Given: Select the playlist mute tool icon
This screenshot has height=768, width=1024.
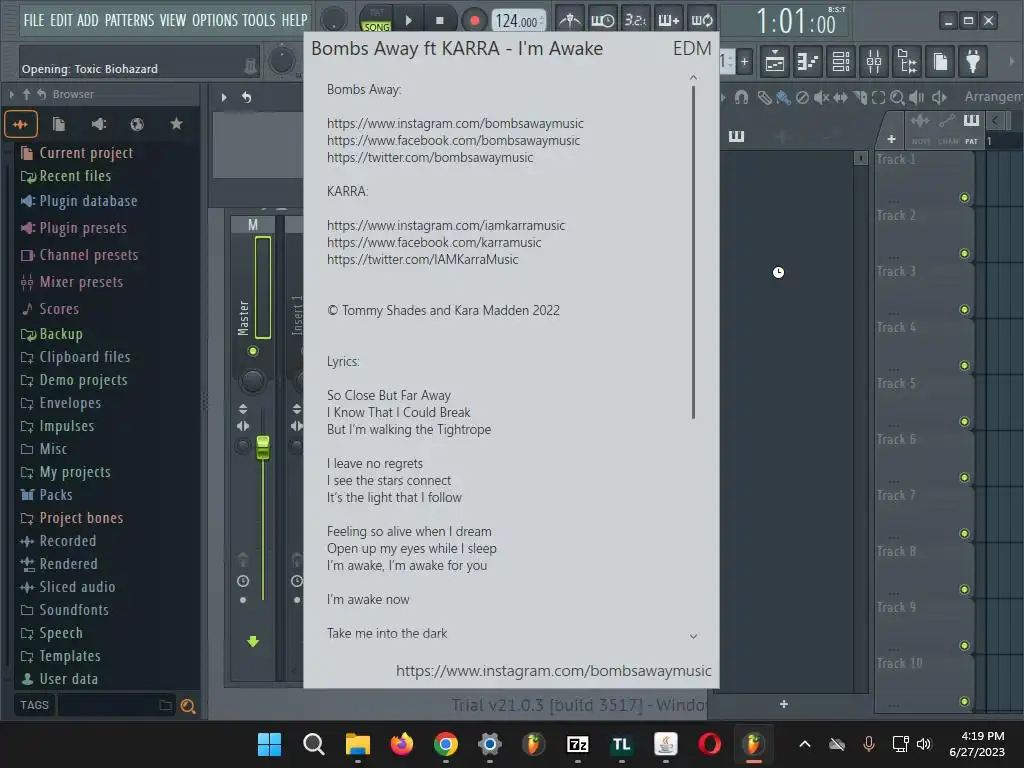Looking at the screenshot, I should pyautogui.click(x=822, y=97).
